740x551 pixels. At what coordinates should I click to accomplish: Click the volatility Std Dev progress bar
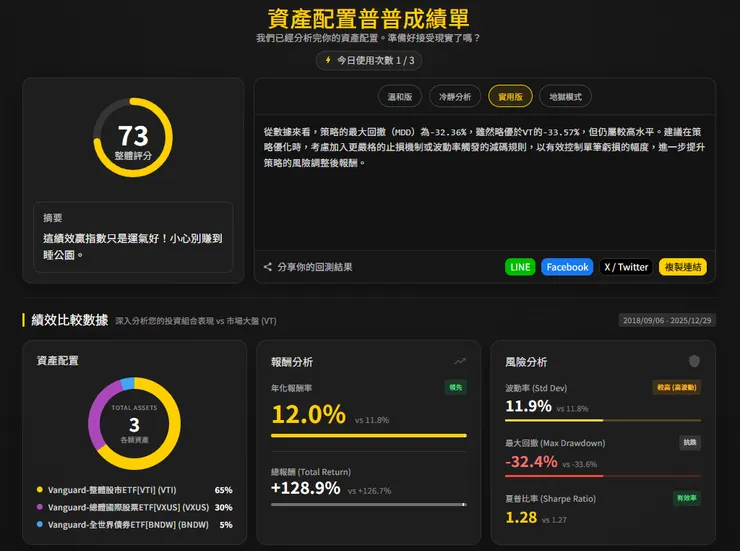coord(603,420)
